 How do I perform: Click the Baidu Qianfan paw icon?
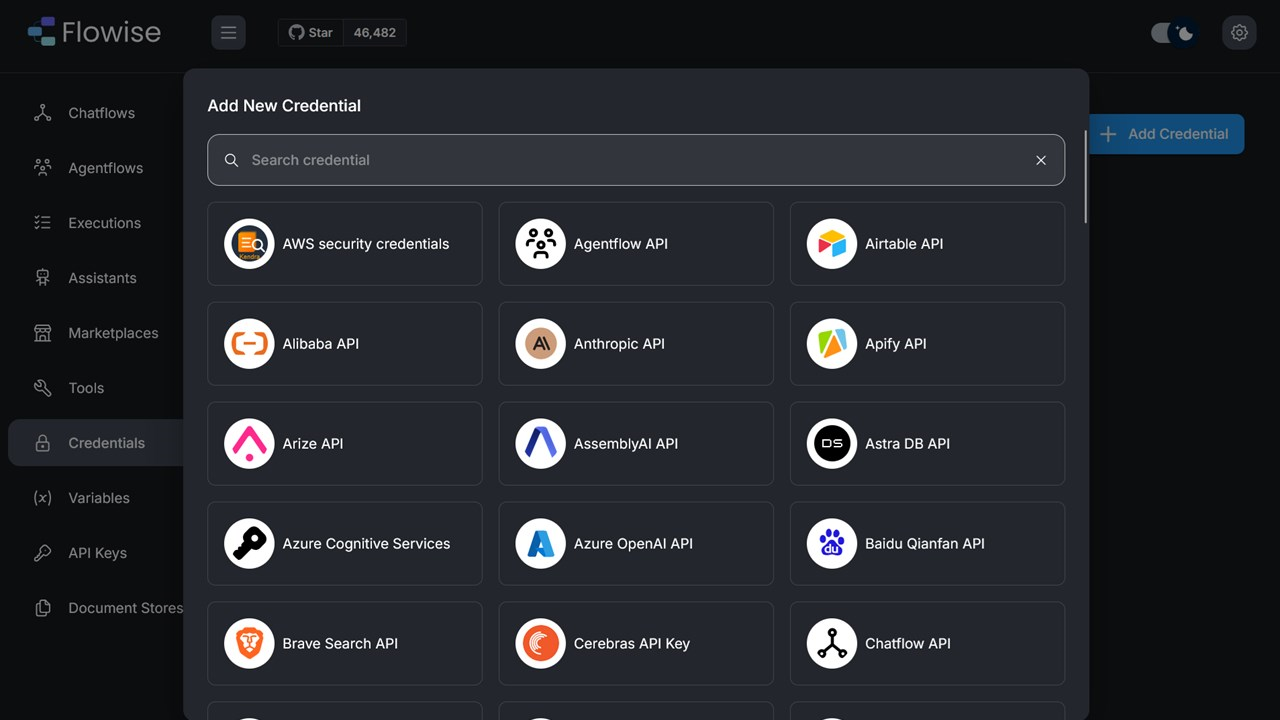[x=832, y=544]
